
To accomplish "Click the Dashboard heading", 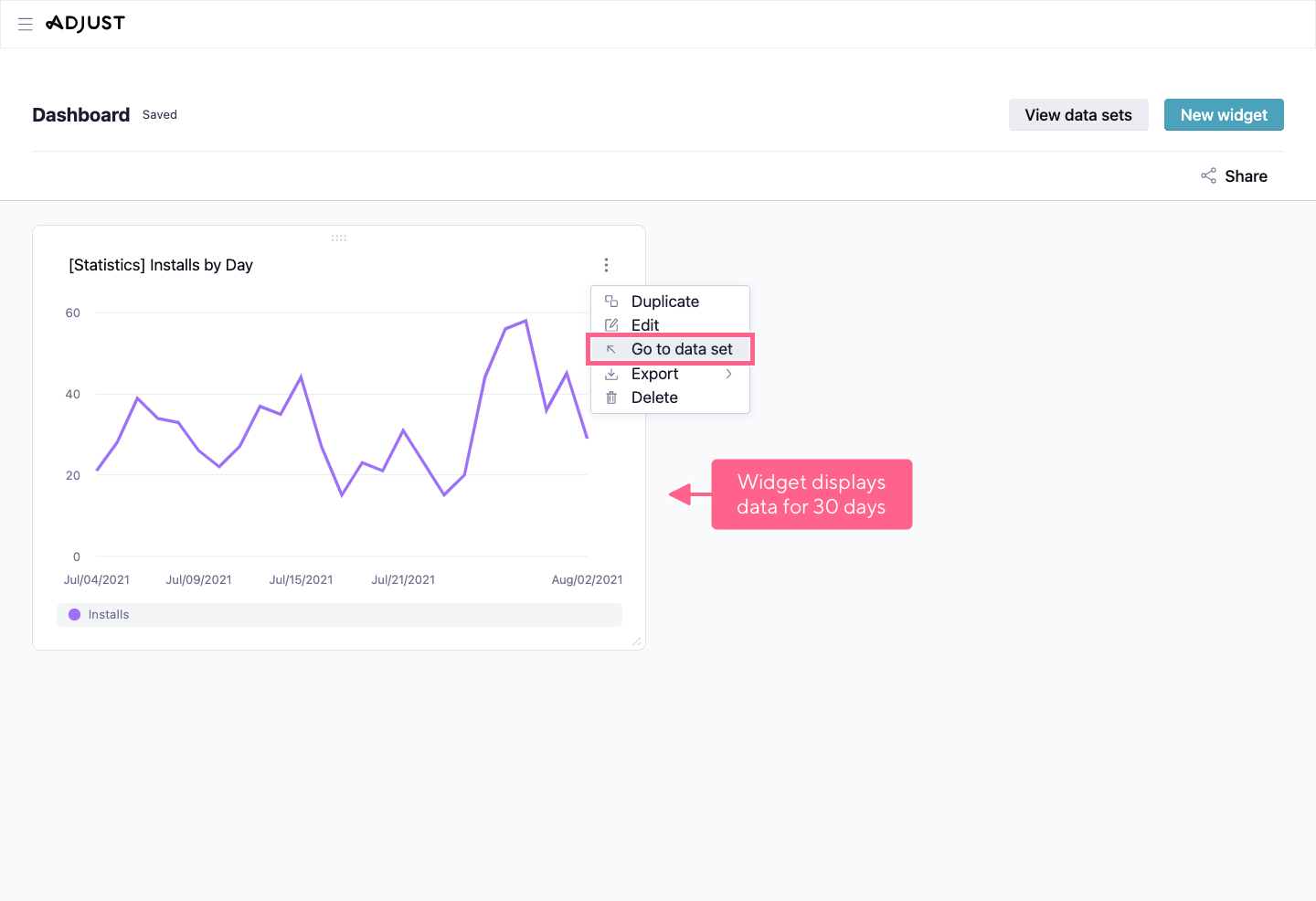I will click(81, 115).
